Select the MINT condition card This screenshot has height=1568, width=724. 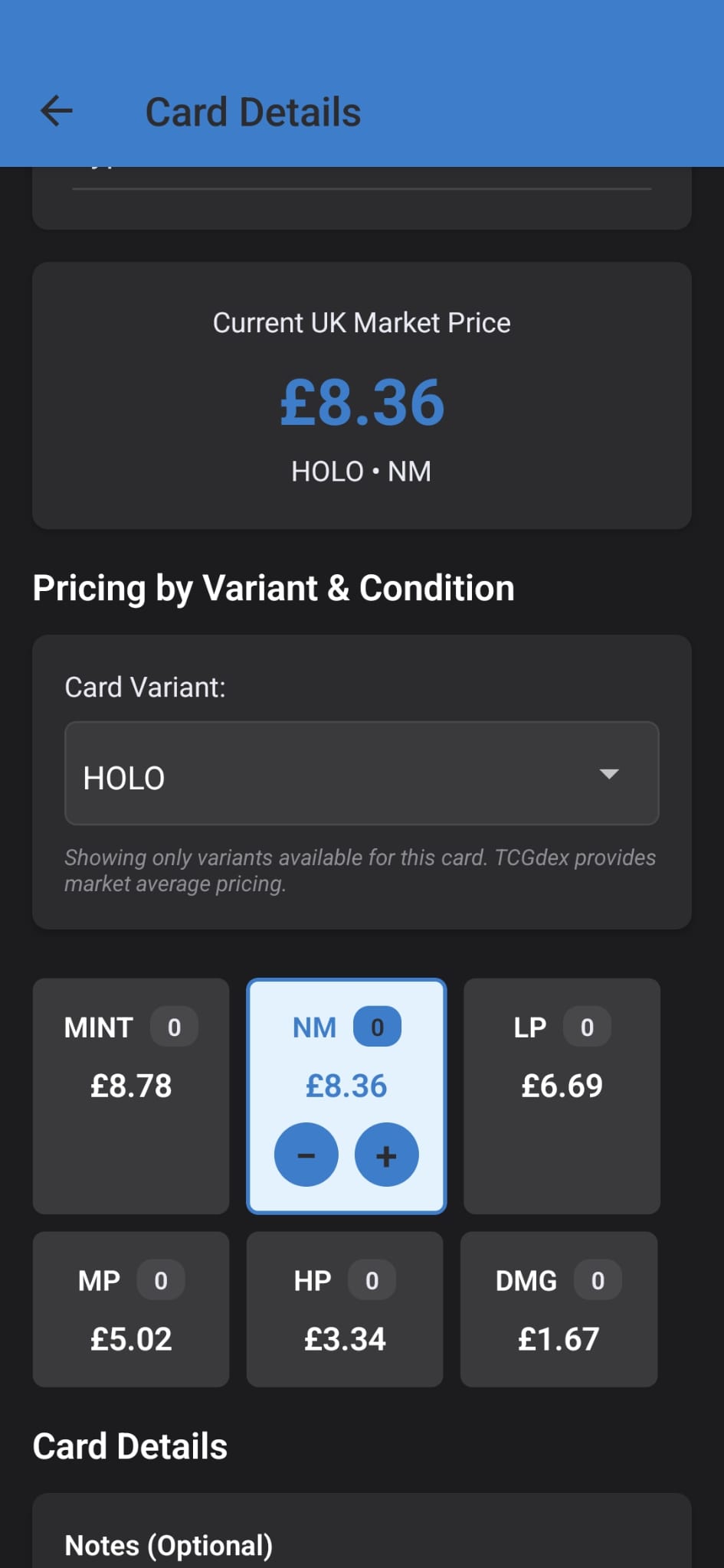(x=130, y=1096)
